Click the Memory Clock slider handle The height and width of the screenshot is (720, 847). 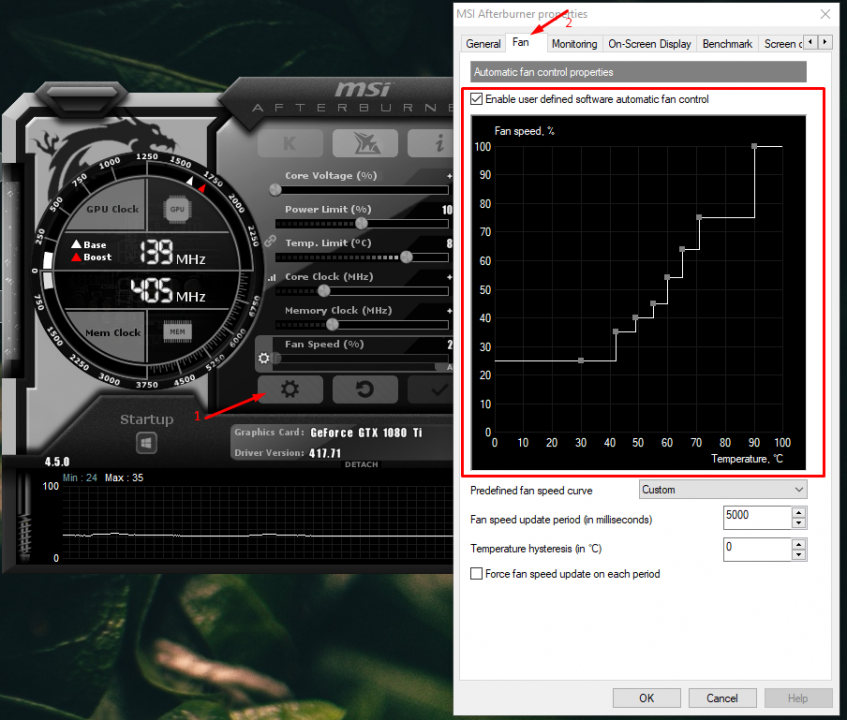point(332,324)
